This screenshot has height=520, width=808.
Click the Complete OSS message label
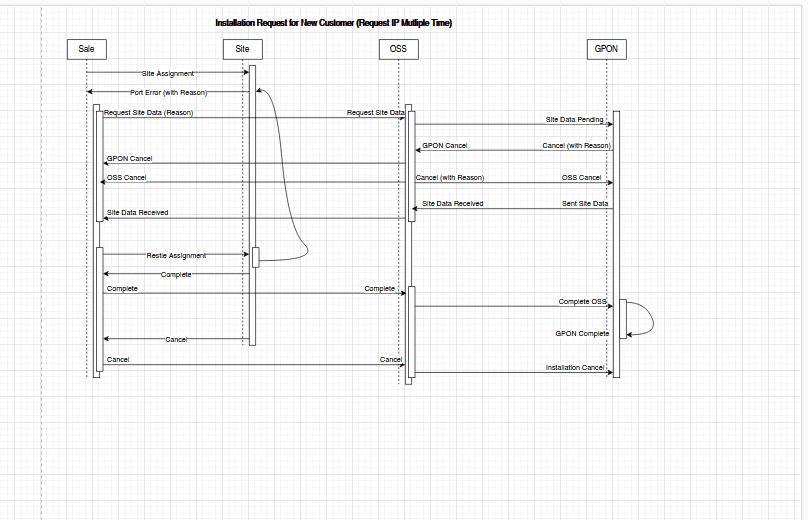pos(582,301)
